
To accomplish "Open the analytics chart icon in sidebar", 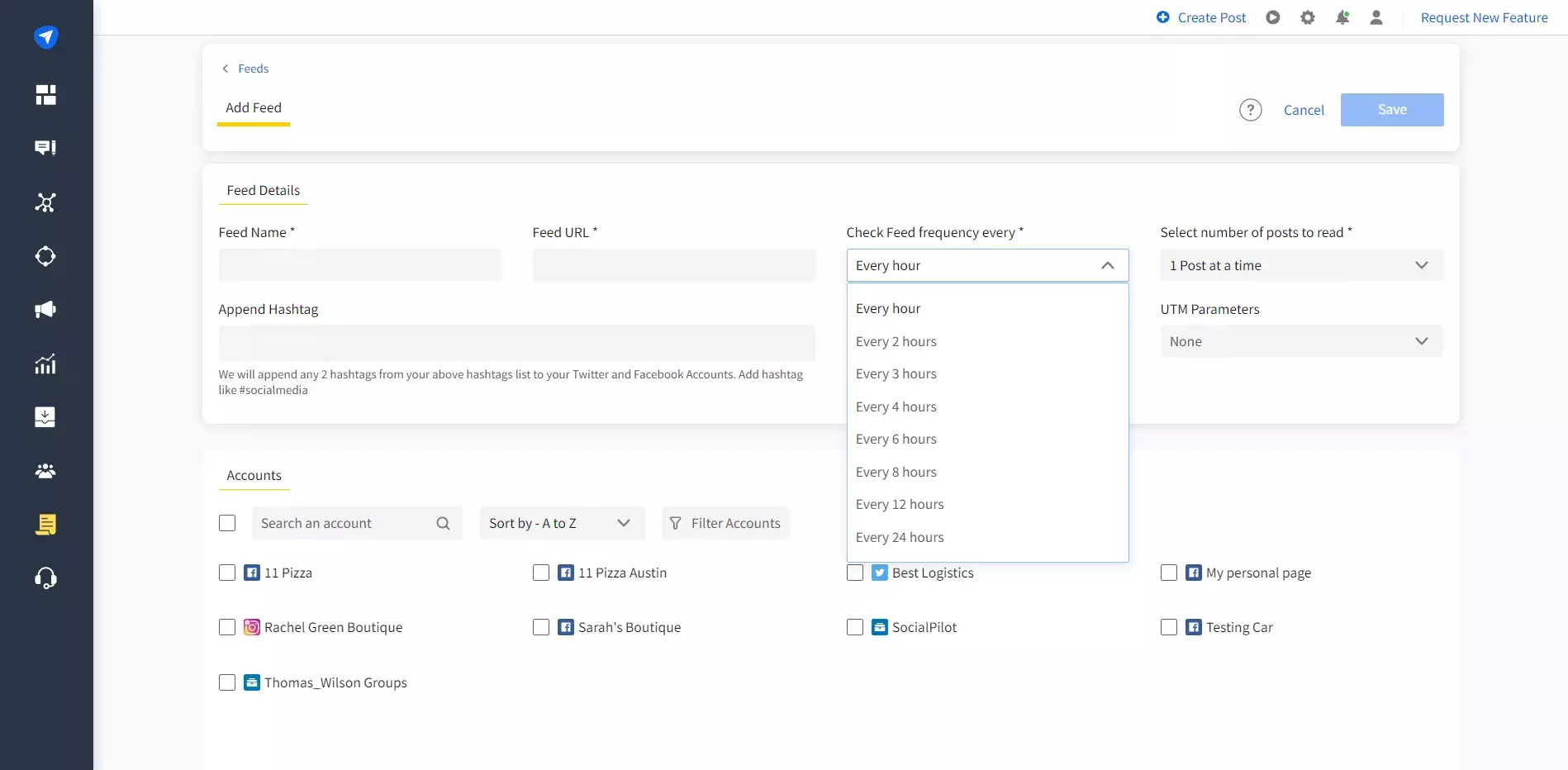I will click(x=45, y=364).
